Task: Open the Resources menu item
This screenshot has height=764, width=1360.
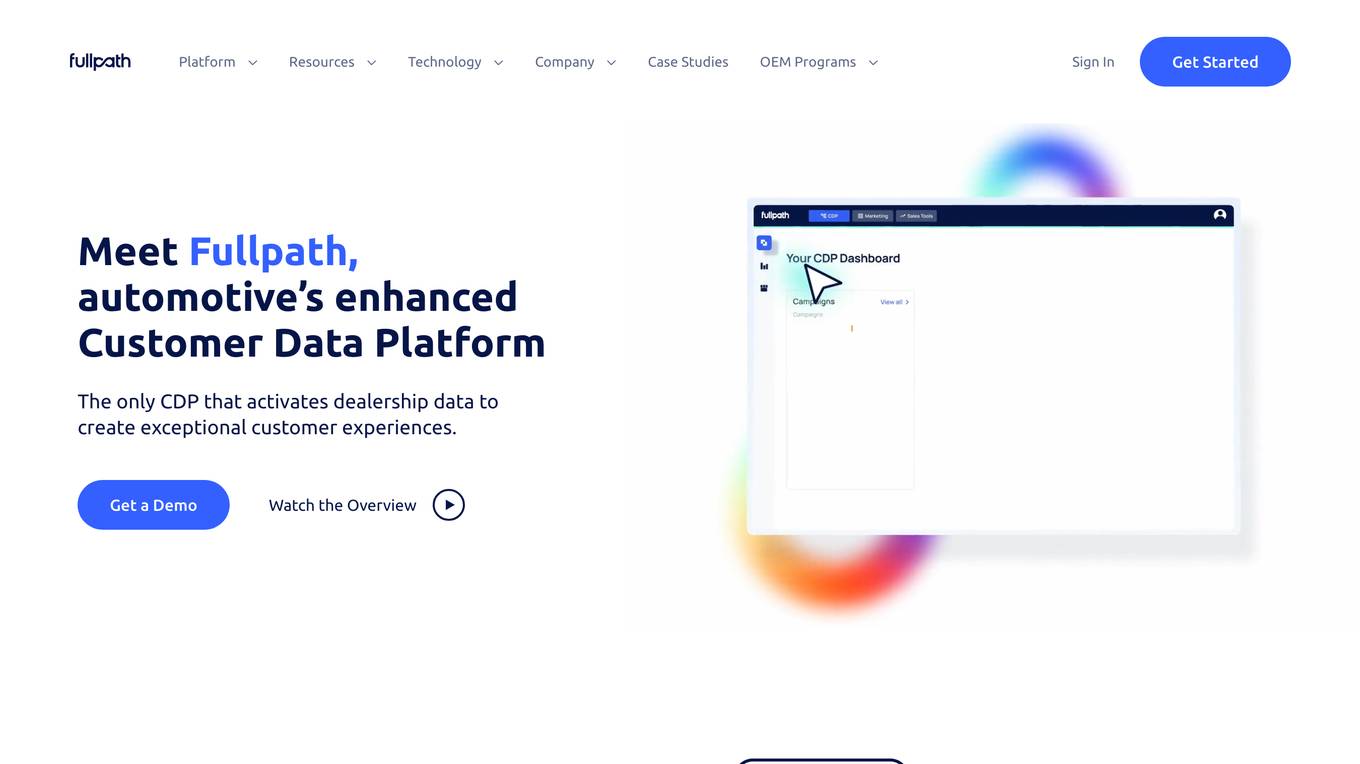Action: point(321,62)
